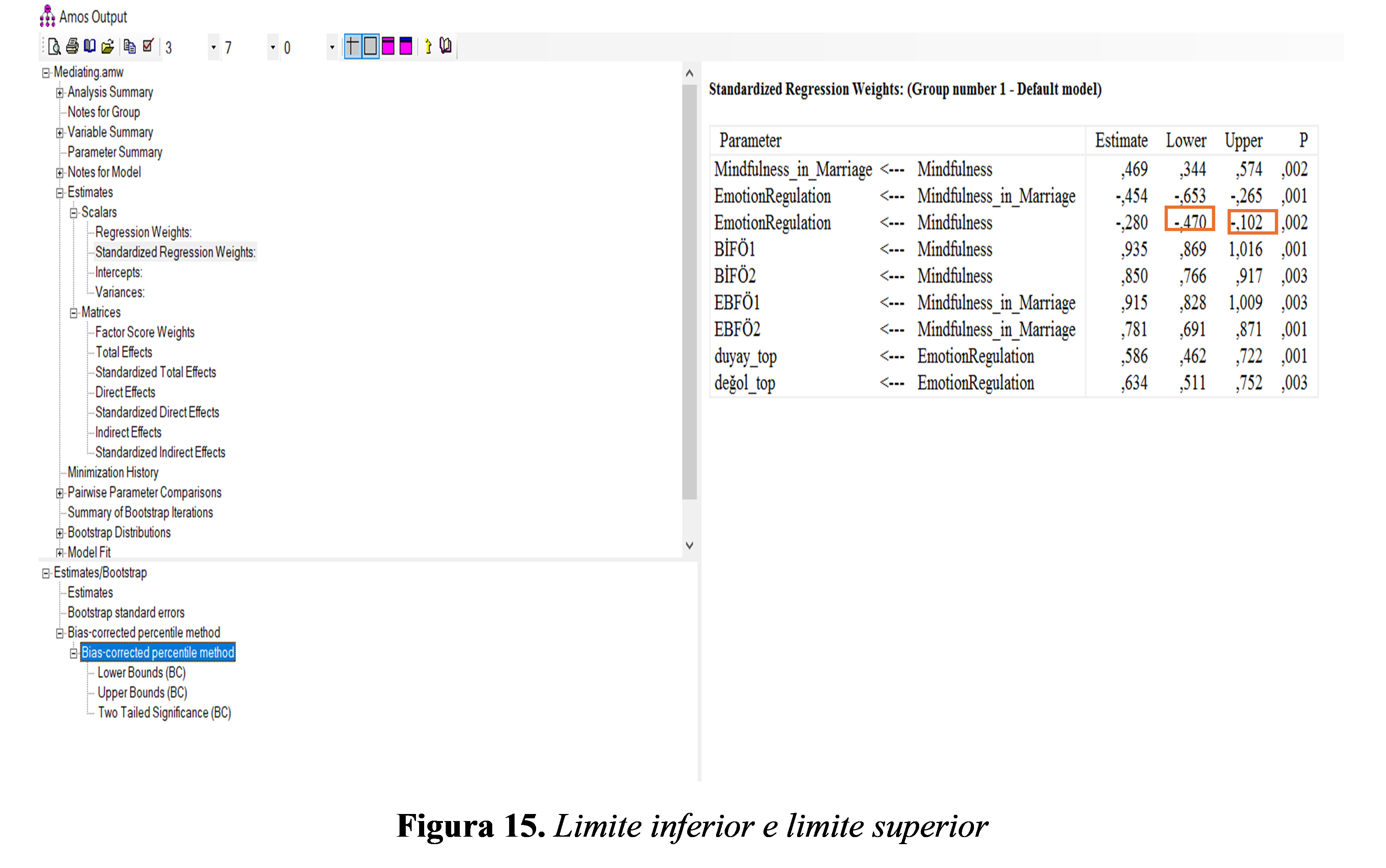The height and width of the screenshot is (868, 1386).
Task: Select Standardized Indirect Effects in tree
Action: pos(160,452)
